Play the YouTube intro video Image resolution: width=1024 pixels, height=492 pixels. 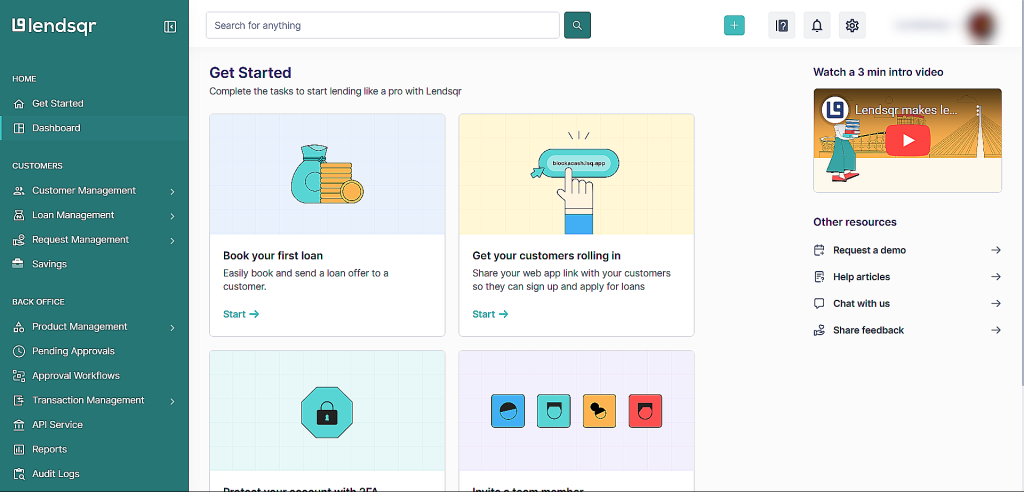[x=908, y=140]
